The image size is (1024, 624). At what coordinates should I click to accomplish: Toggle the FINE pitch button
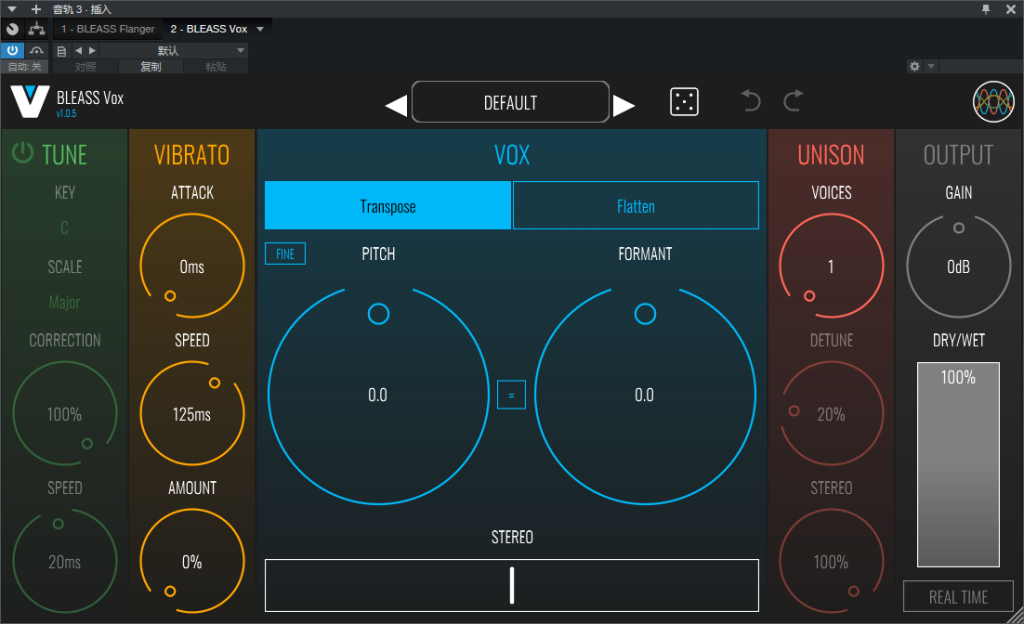(x=285, y=254)
